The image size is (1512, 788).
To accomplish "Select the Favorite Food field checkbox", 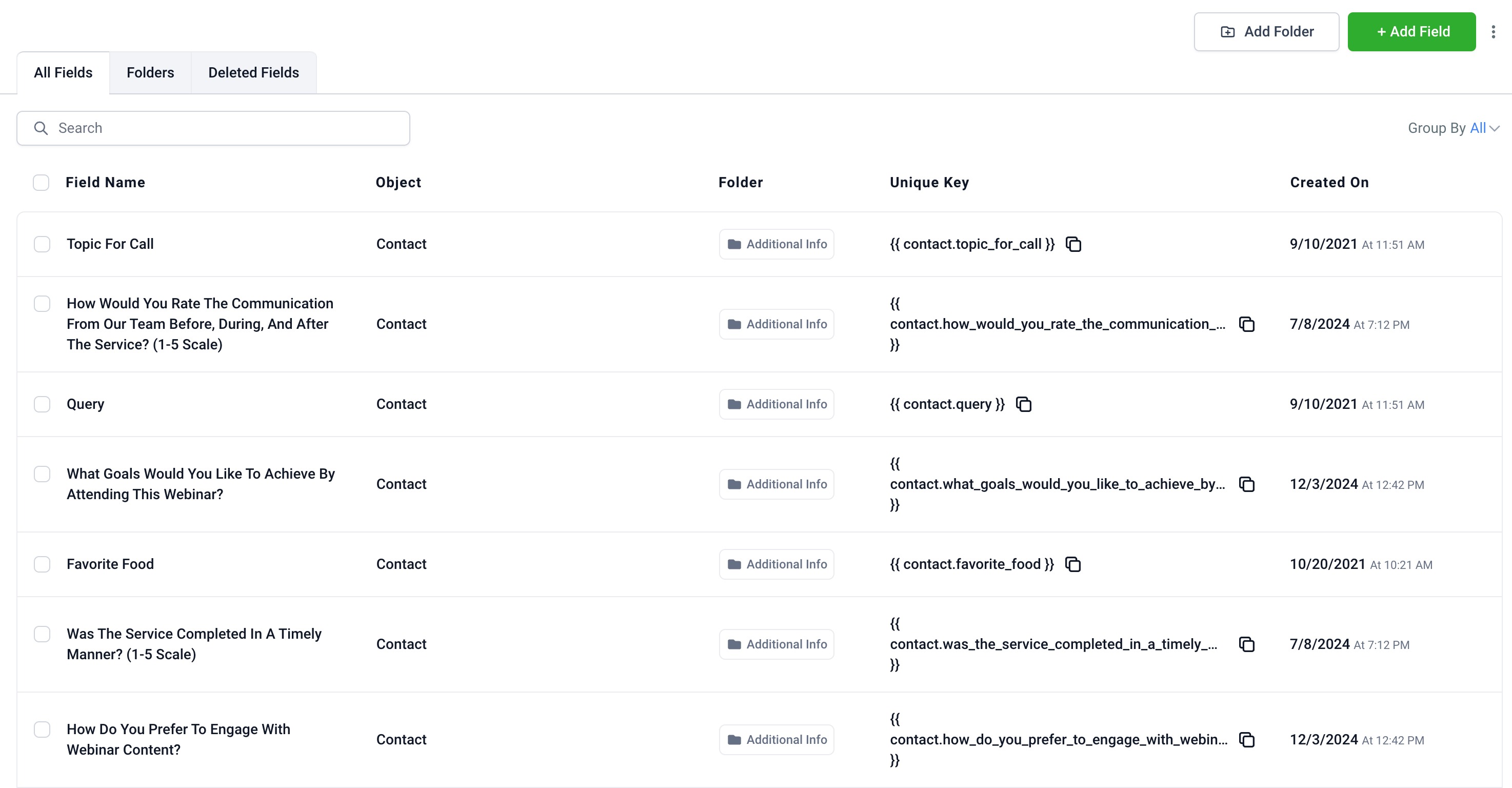I will click(42, 564).
